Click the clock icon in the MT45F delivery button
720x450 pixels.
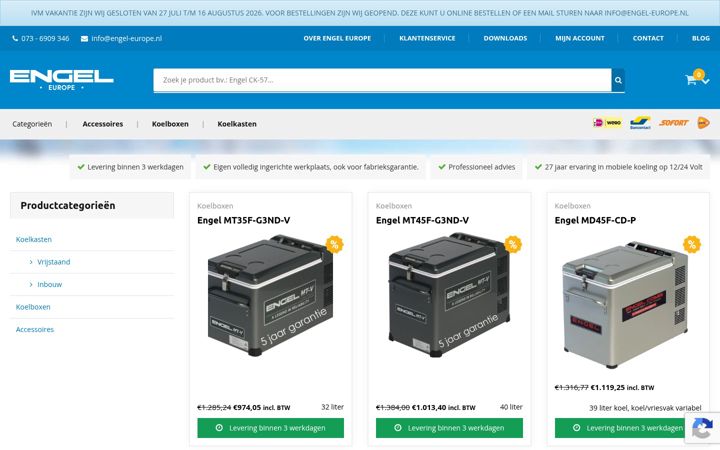pos(398,428)
